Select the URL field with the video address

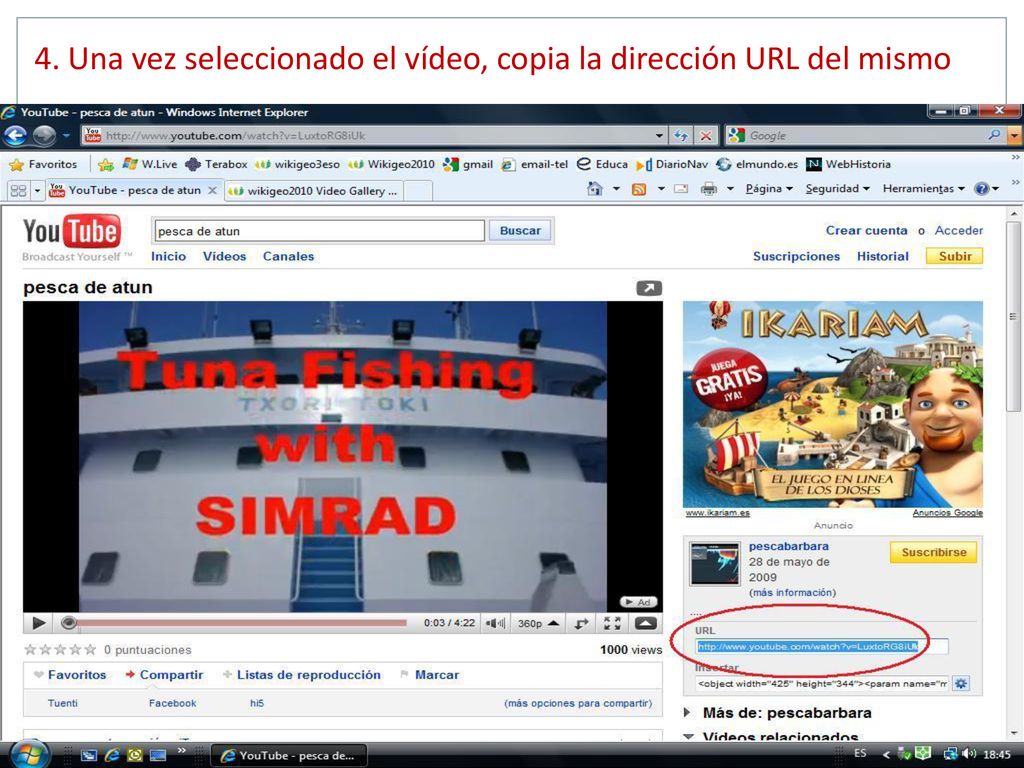(822, 647)
